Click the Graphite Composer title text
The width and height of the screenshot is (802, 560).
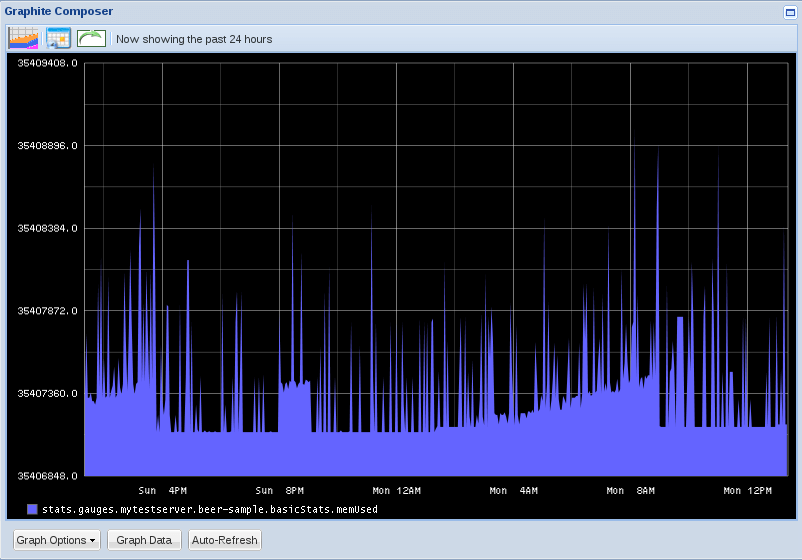58,11
